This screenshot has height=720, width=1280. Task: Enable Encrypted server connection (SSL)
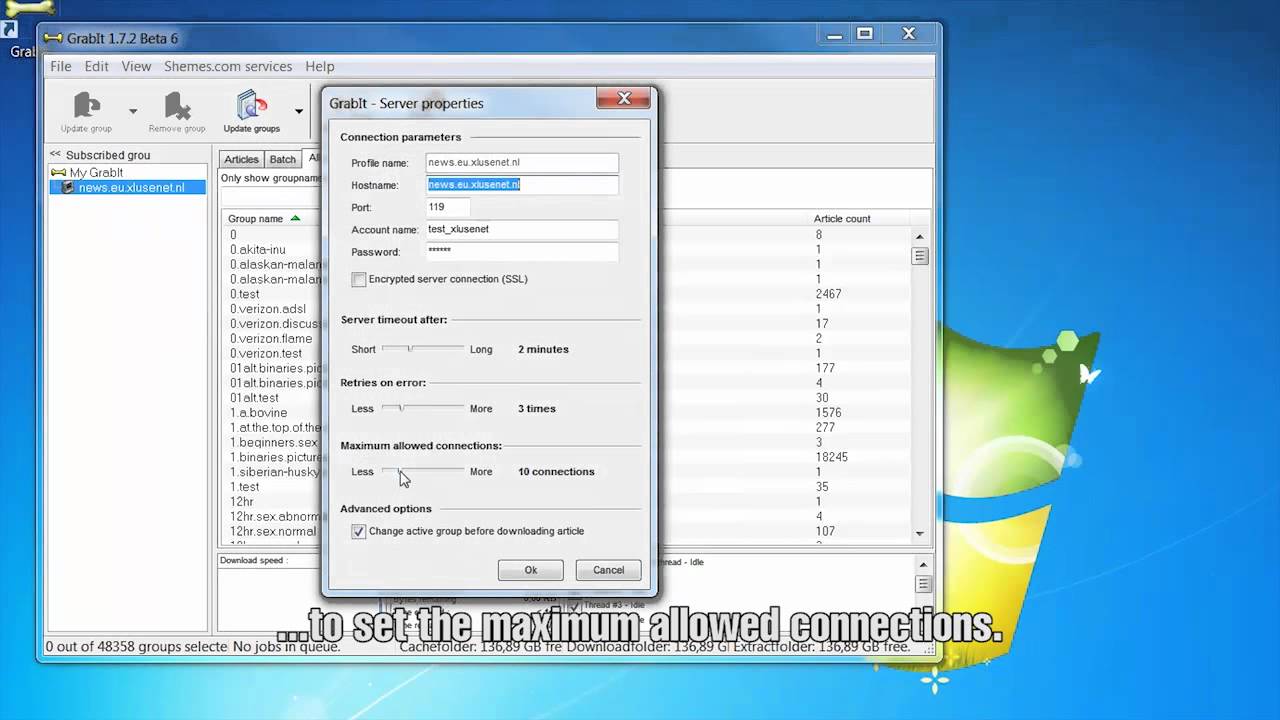point(359,279)
